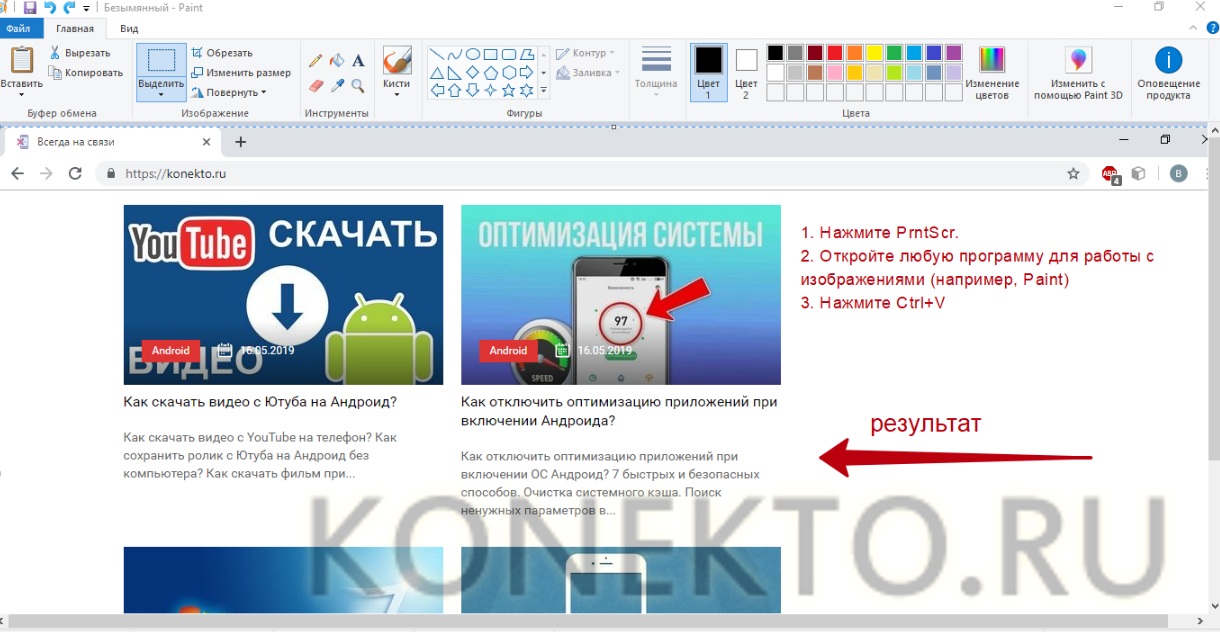Click the Изменить размер resize button
Image resolution: width=1220 pixels, height=632 pixels.
(241, 72)
